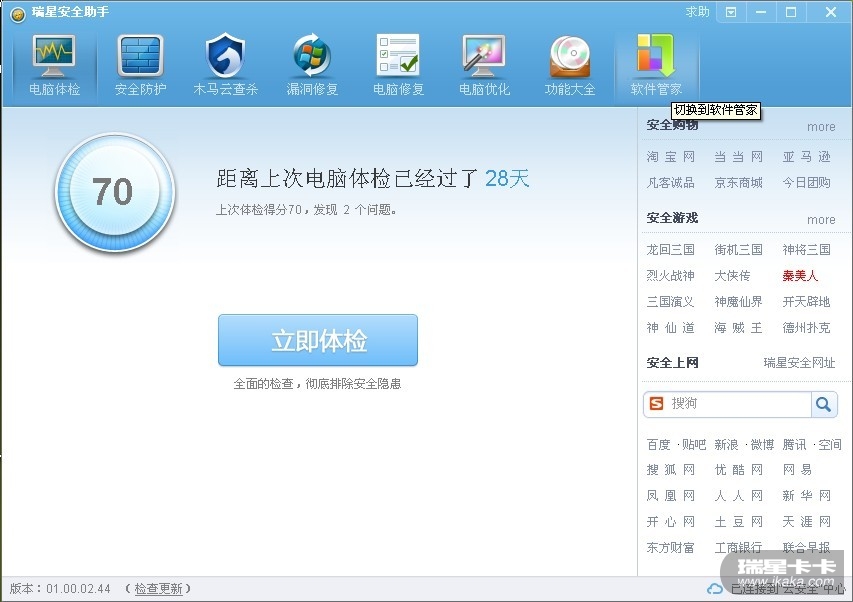Click version text 01.00.02.44
Image resolution: width=853 pixels, height=602 pixels.
[x=78, y=588]
